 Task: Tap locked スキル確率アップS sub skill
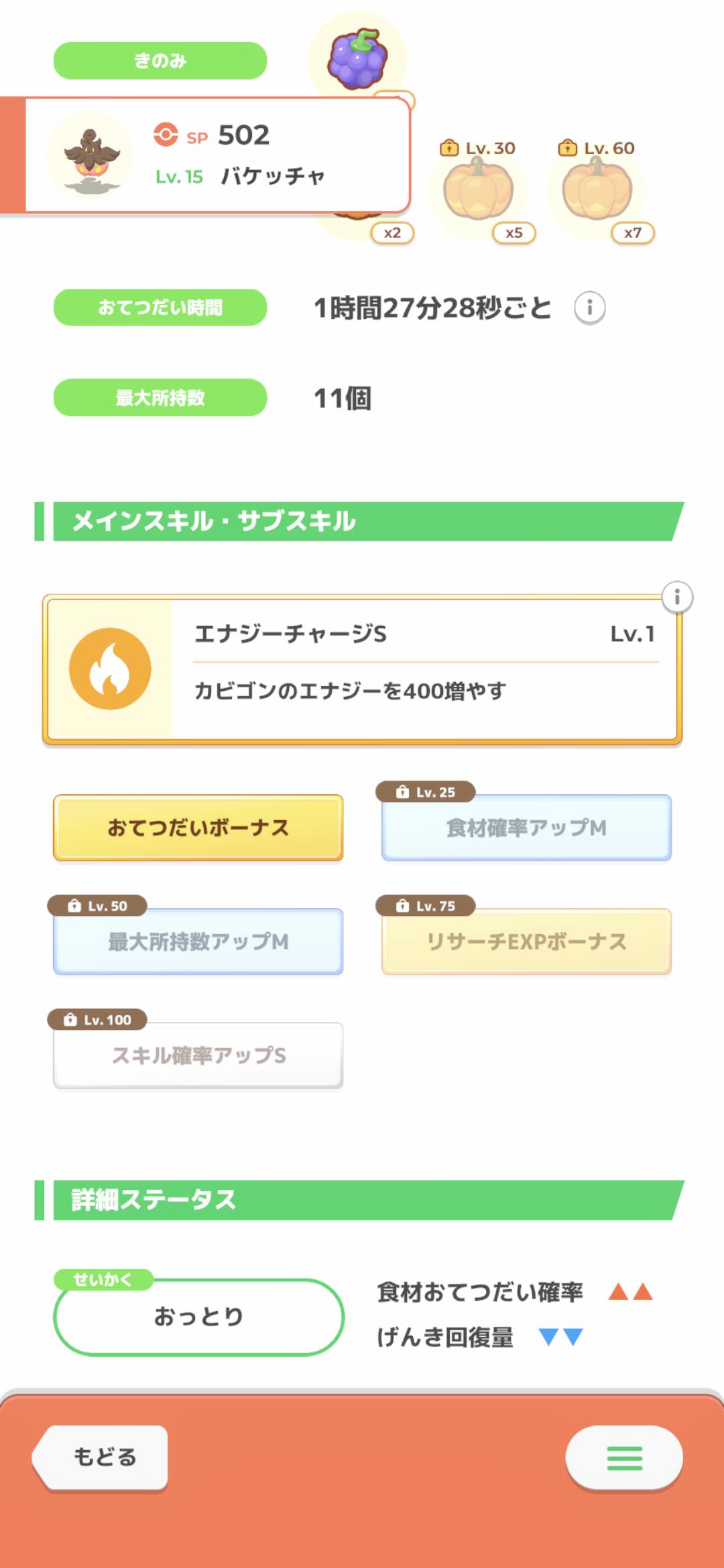pyautogui.click(x=198, y=1056)
